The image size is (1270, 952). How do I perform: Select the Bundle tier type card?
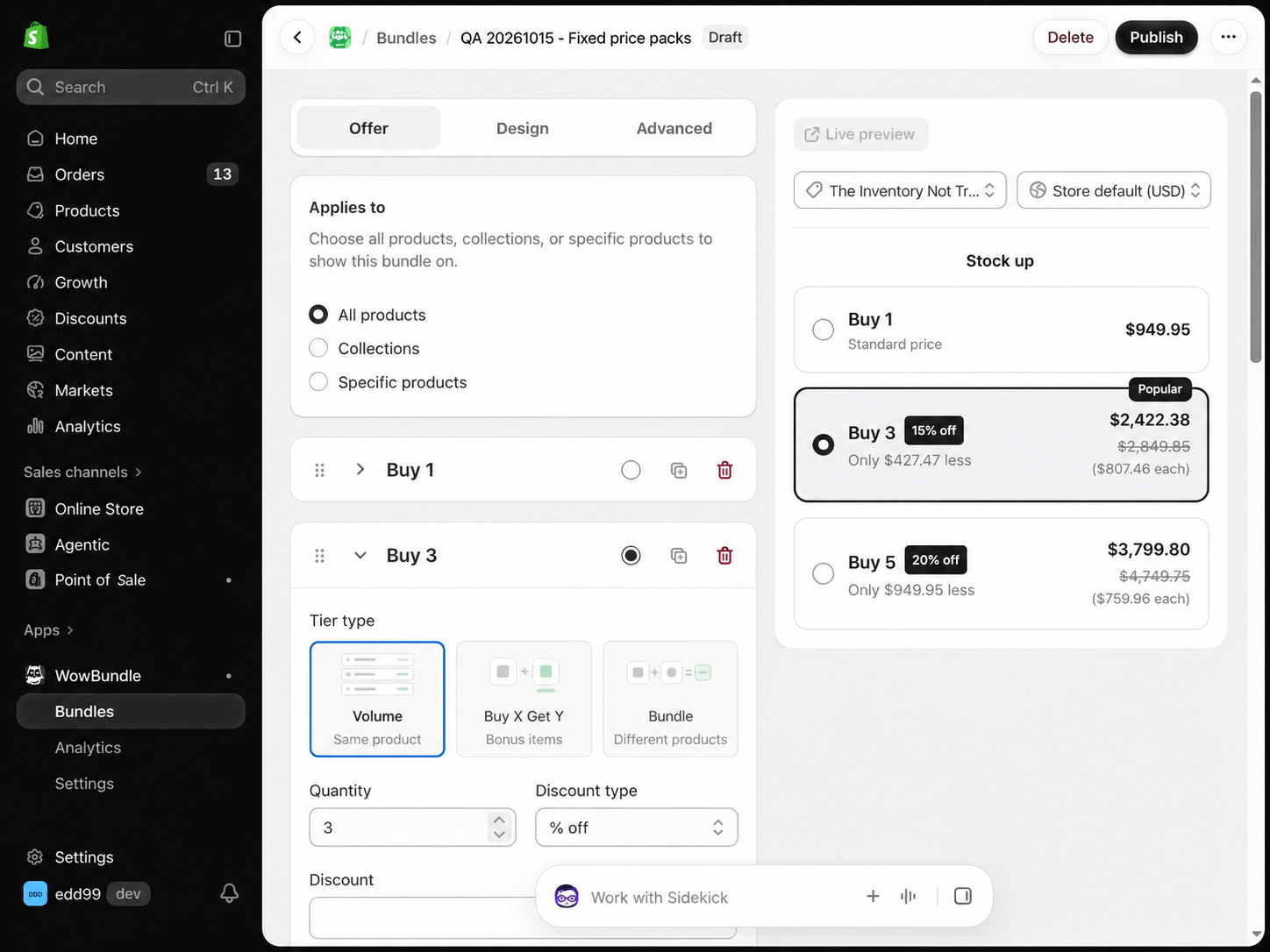[x=670, y=700]
